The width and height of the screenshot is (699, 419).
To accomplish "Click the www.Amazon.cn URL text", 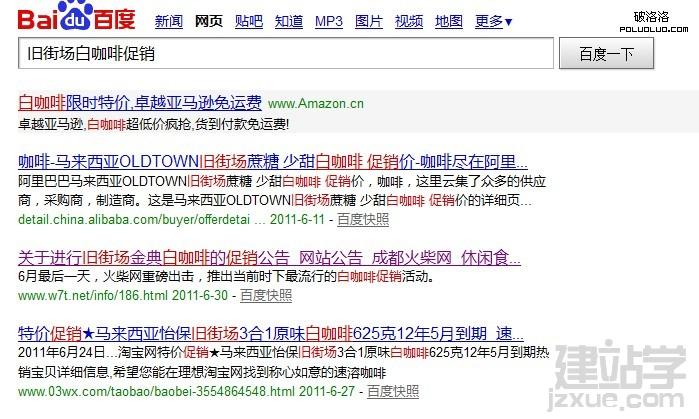I will coord(316,104).
